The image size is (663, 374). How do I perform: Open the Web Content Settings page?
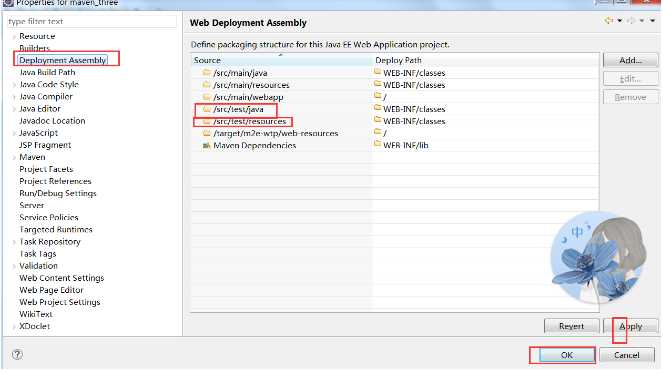[61, 278]
